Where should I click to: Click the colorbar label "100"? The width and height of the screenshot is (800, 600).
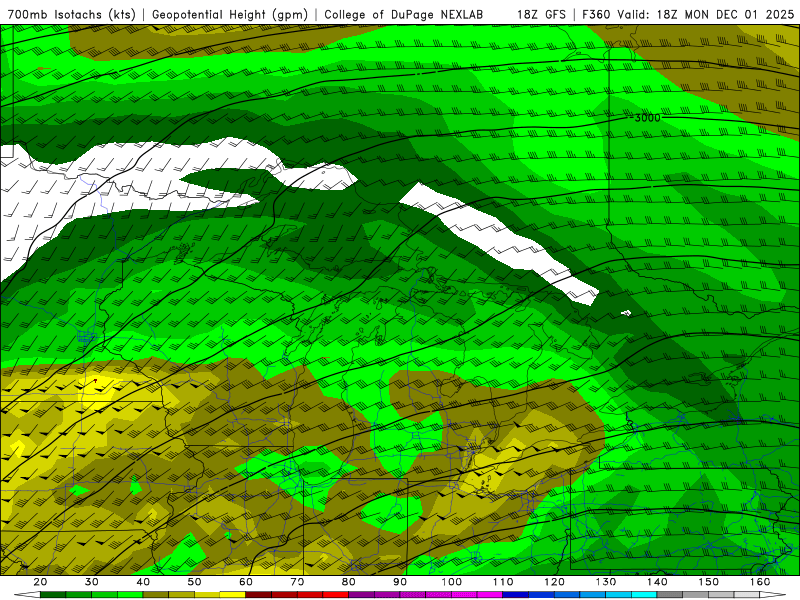coord(452,582)
